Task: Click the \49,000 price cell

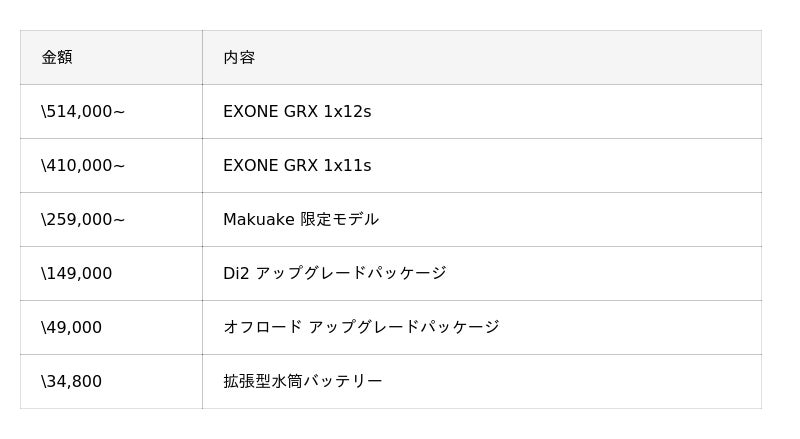Action: click(x=72, y=328)
